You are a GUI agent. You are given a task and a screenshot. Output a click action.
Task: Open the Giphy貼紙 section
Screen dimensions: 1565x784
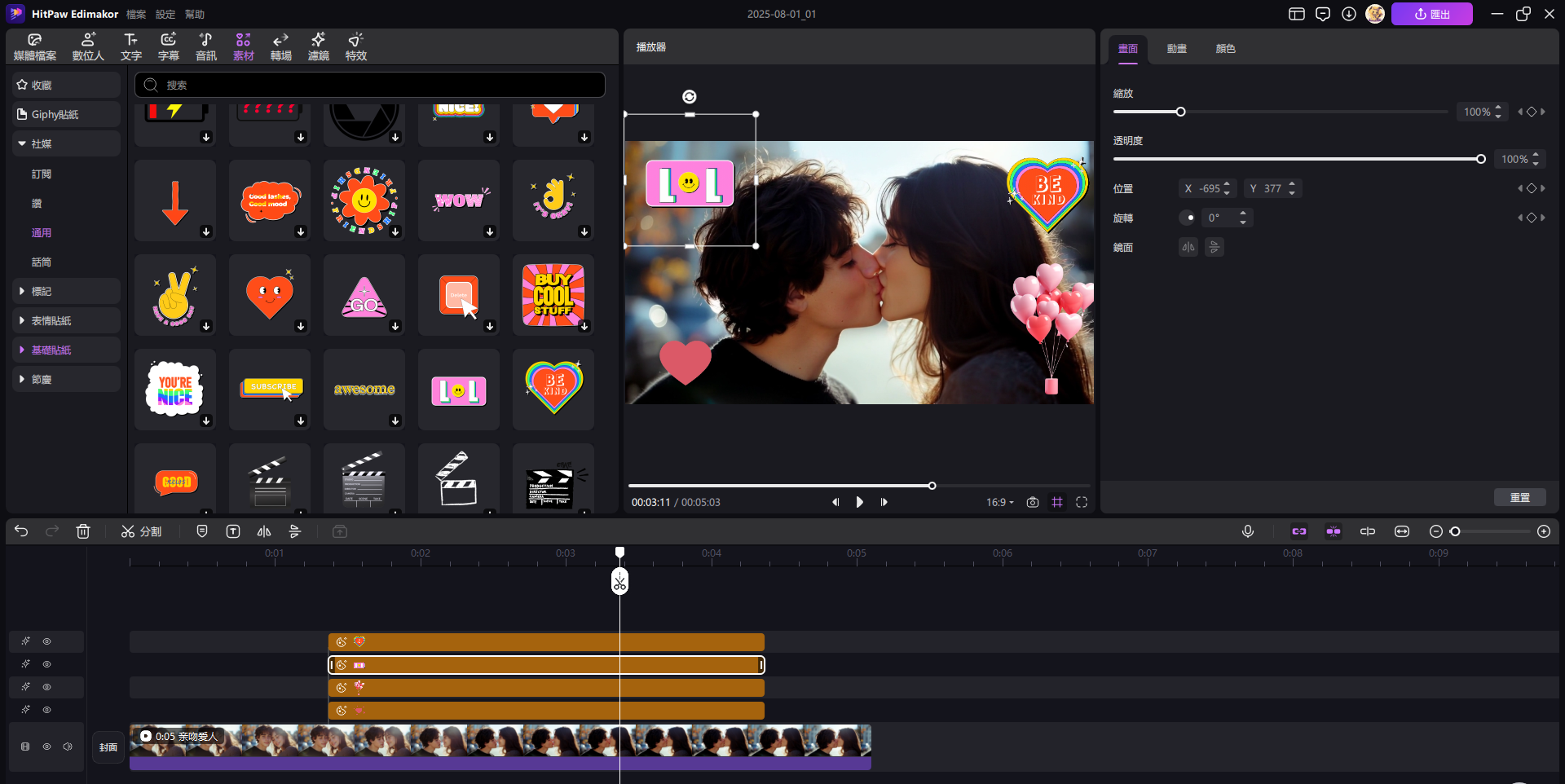(67, 114)
